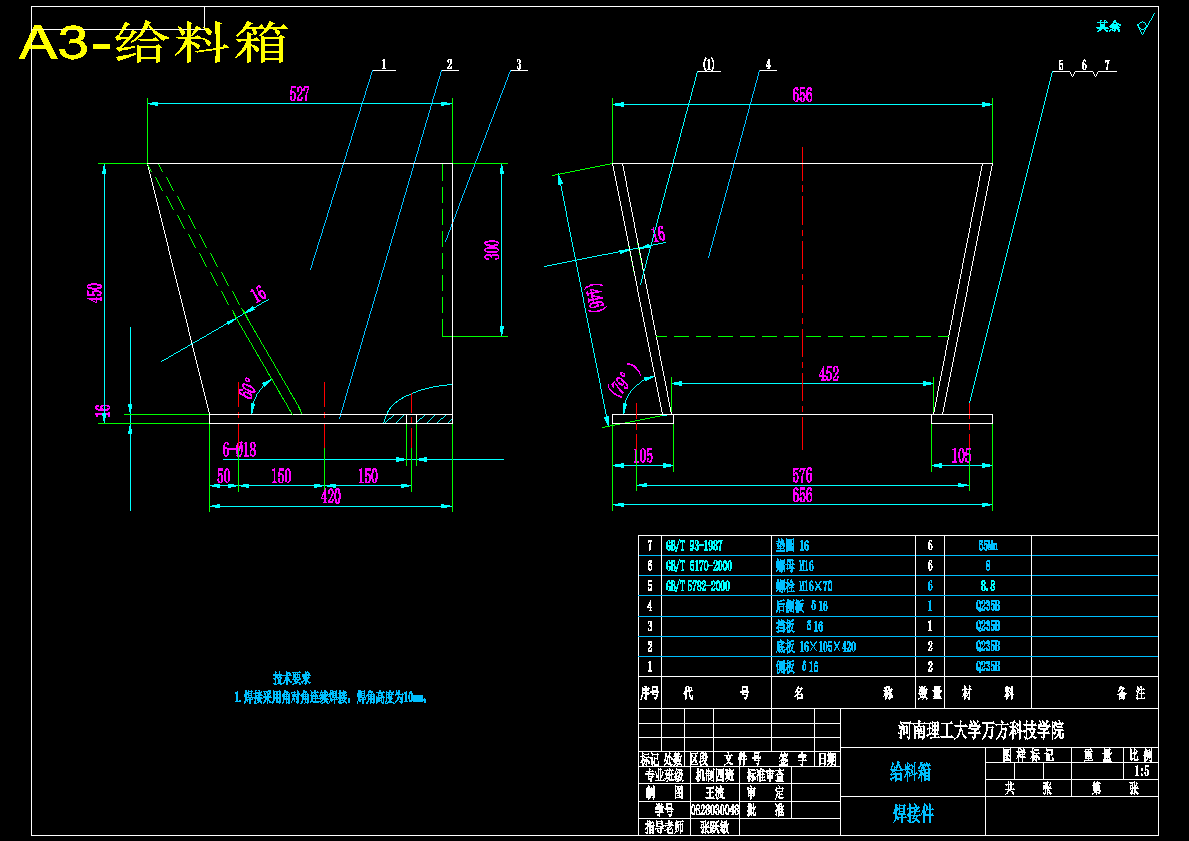
Task: Click "河南理工大学万方科技学院" in title block
Action: click(980, 730)
